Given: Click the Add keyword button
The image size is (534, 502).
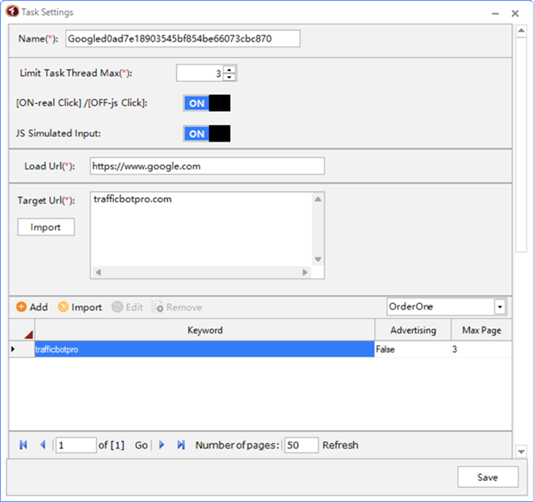Looking at the screenshot, I should point(32,307).
